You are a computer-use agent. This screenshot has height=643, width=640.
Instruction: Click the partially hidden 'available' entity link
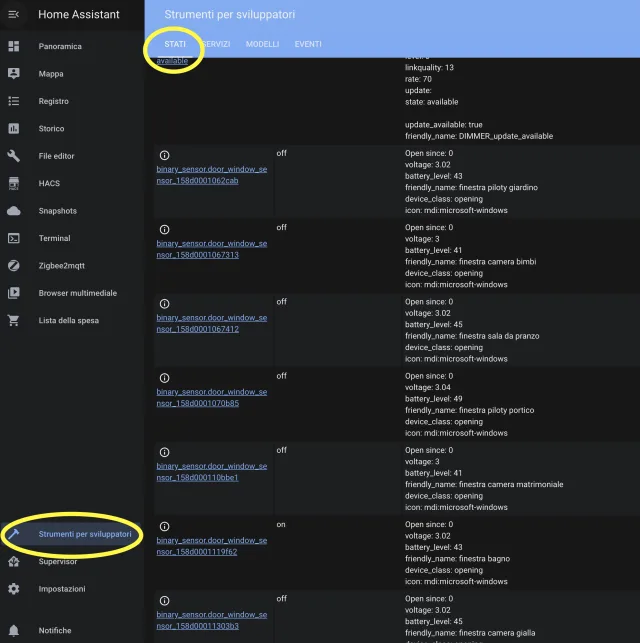tap(172, 61)
